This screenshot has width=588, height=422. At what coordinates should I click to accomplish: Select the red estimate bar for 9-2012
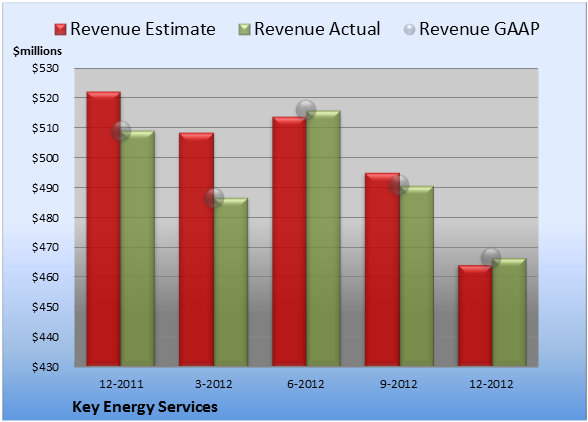pyautogui.click(x=382, y=270)
